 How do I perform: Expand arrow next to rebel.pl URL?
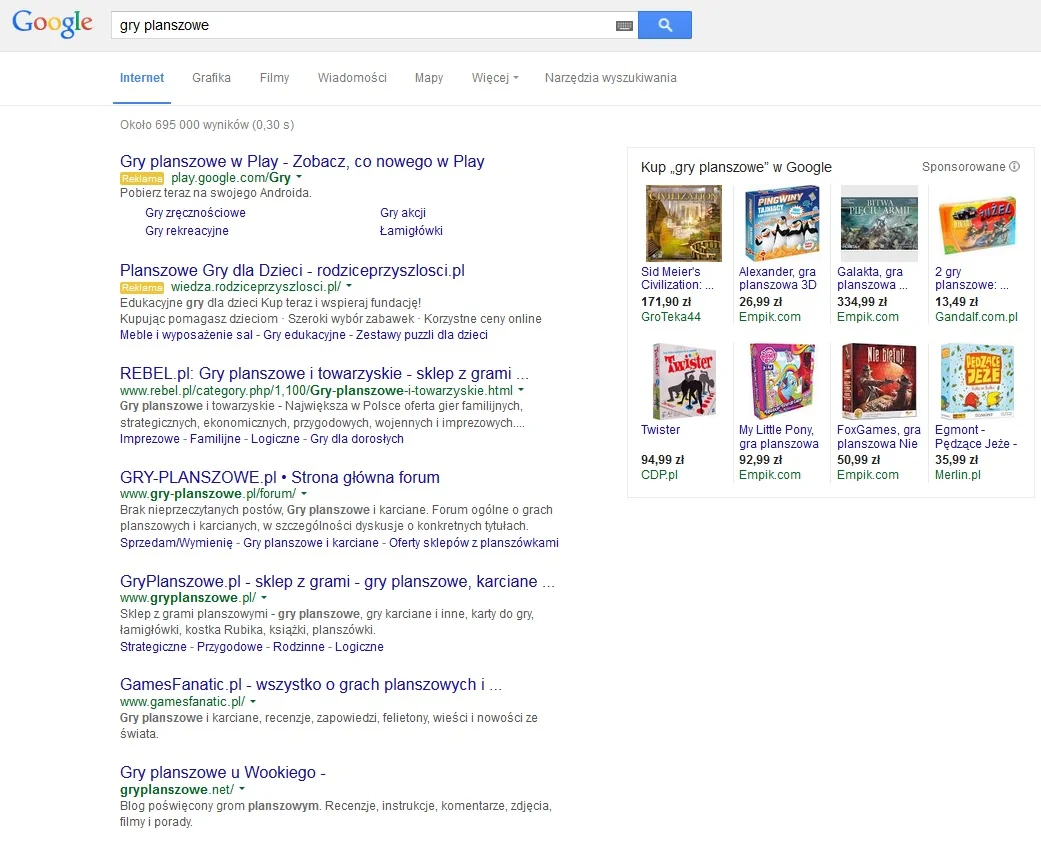(x=521, y=390)
